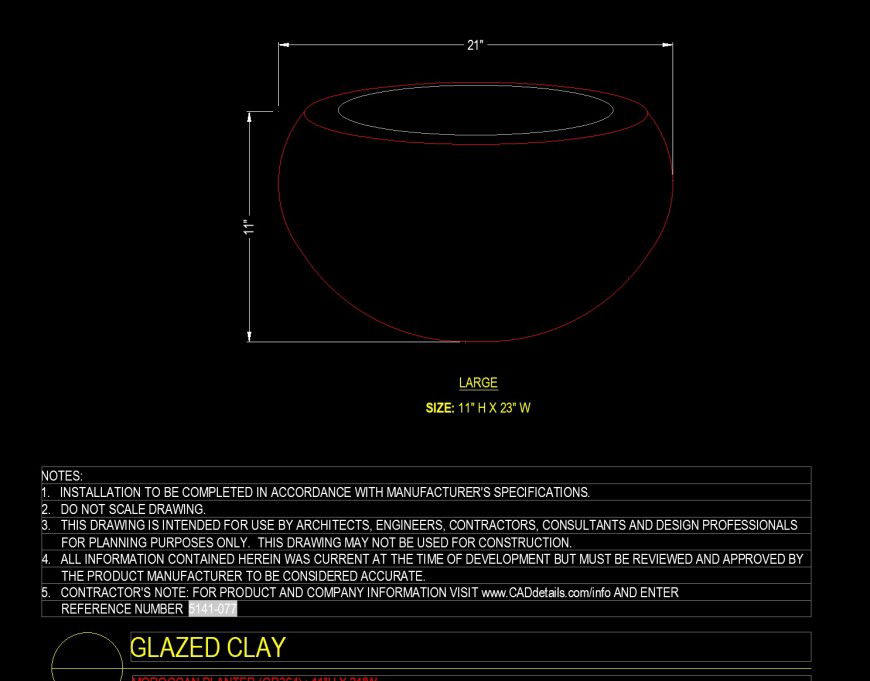This screenshot has height=681, width=870.
Task: Click the top arrowhead of height dimension
Action: pos(249,117)
